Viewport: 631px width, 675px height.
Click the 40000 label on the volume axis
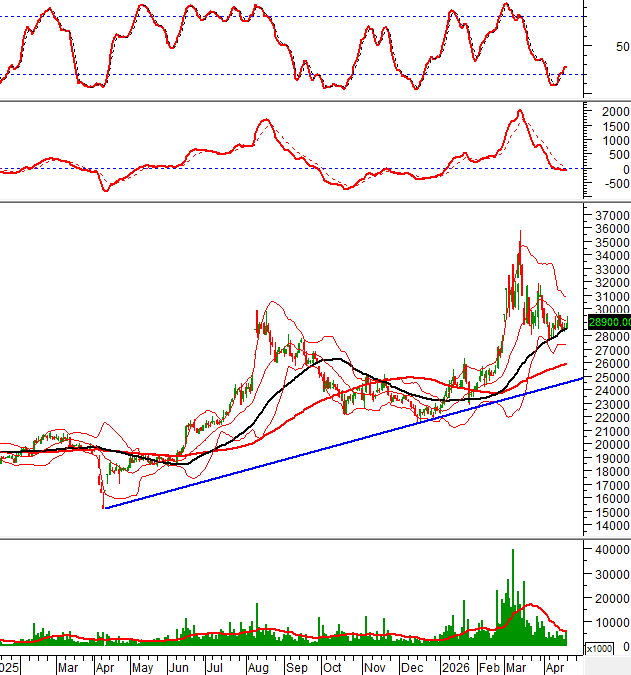[609, 550]
